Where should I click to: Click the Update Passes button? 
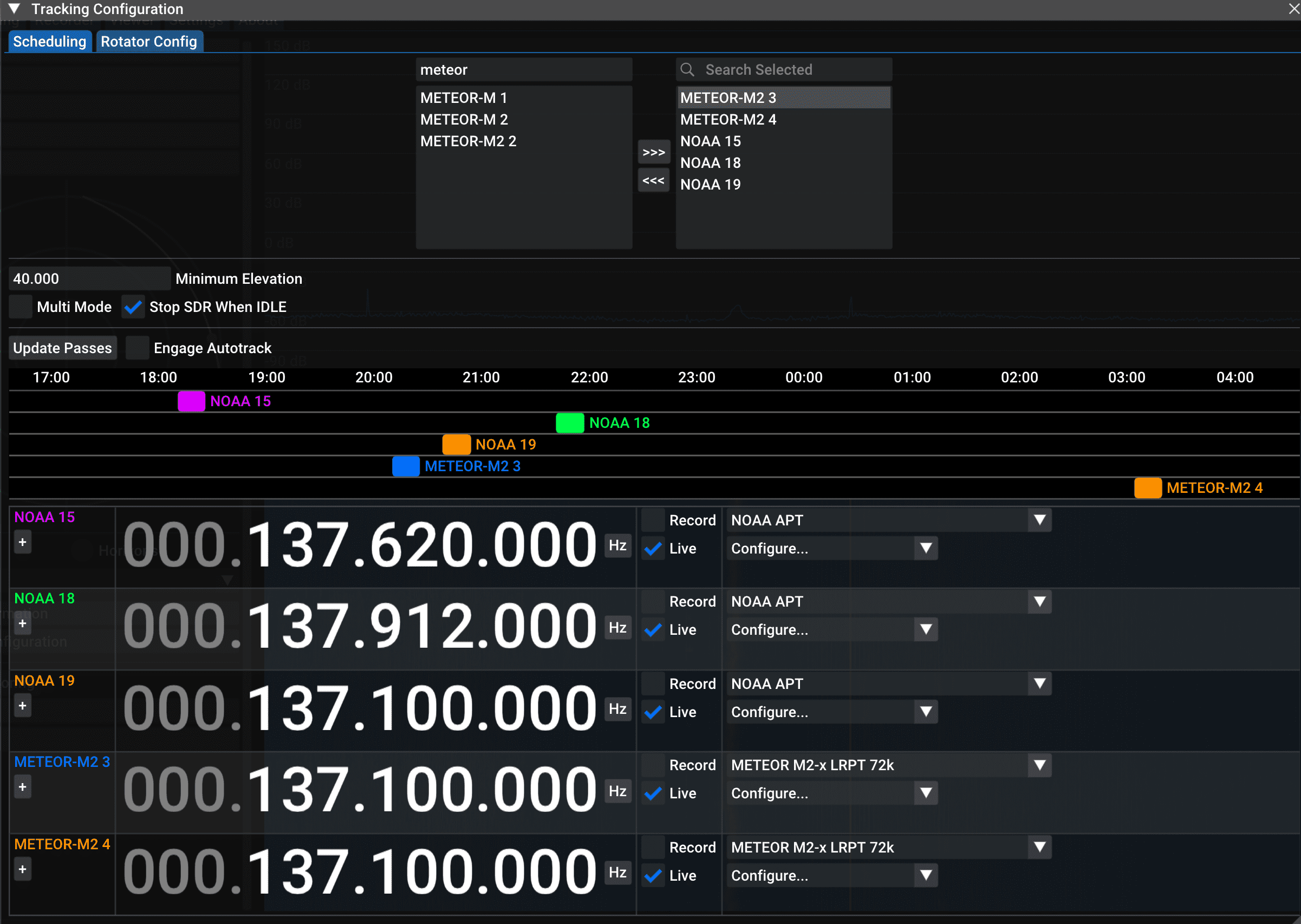(63, 348)
